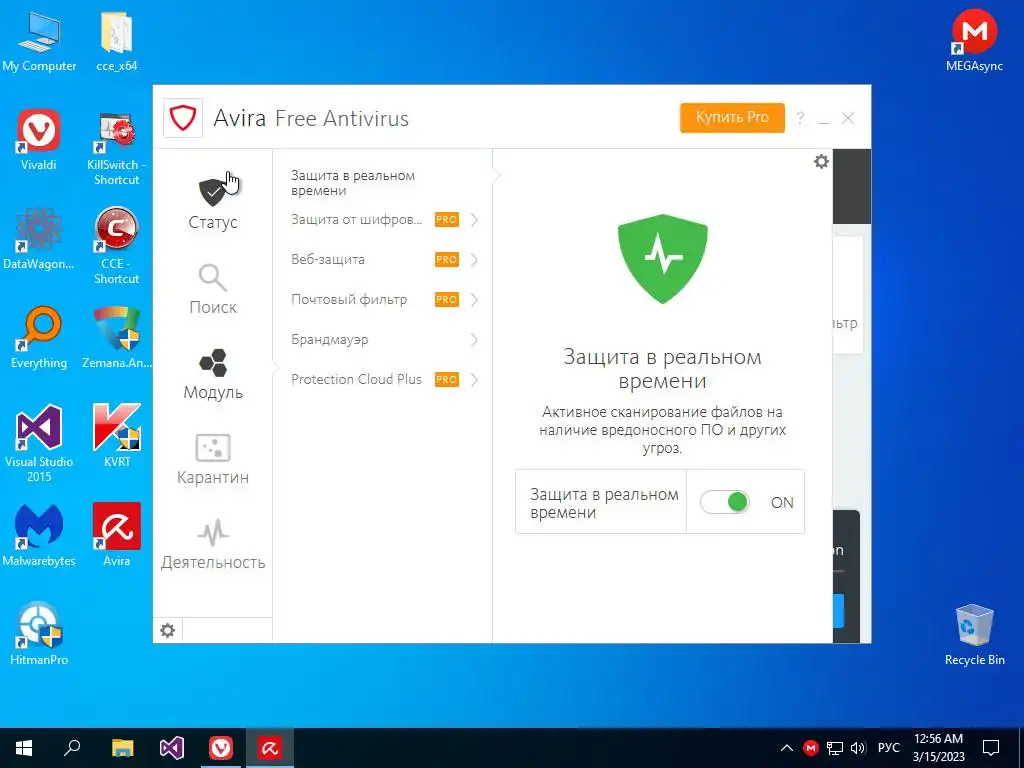Screen dimensions: 1024x768
Task: Select the Модуль hexagon icon
Action: (x=213, y=363)
